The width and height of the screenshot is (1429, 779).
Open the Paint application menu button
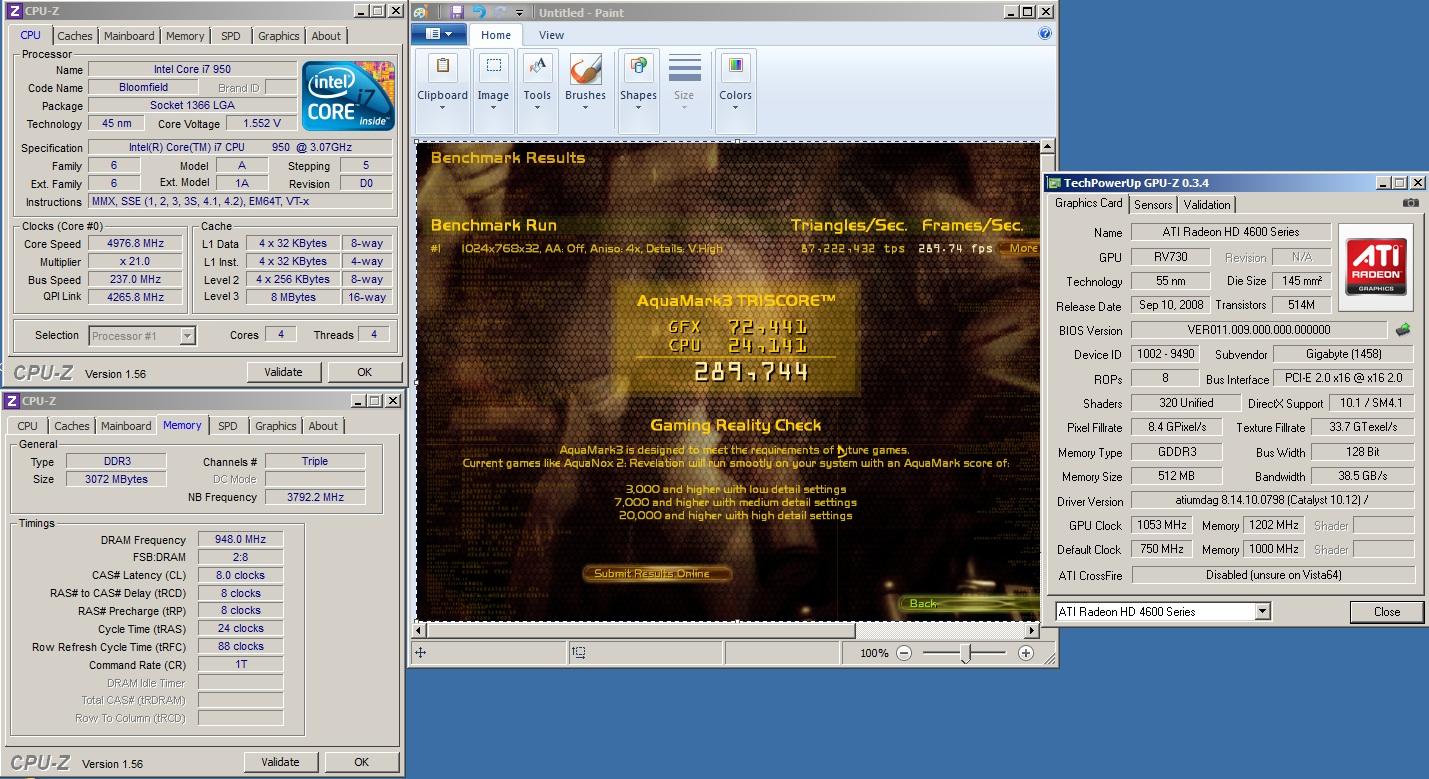tap(439, 34)
